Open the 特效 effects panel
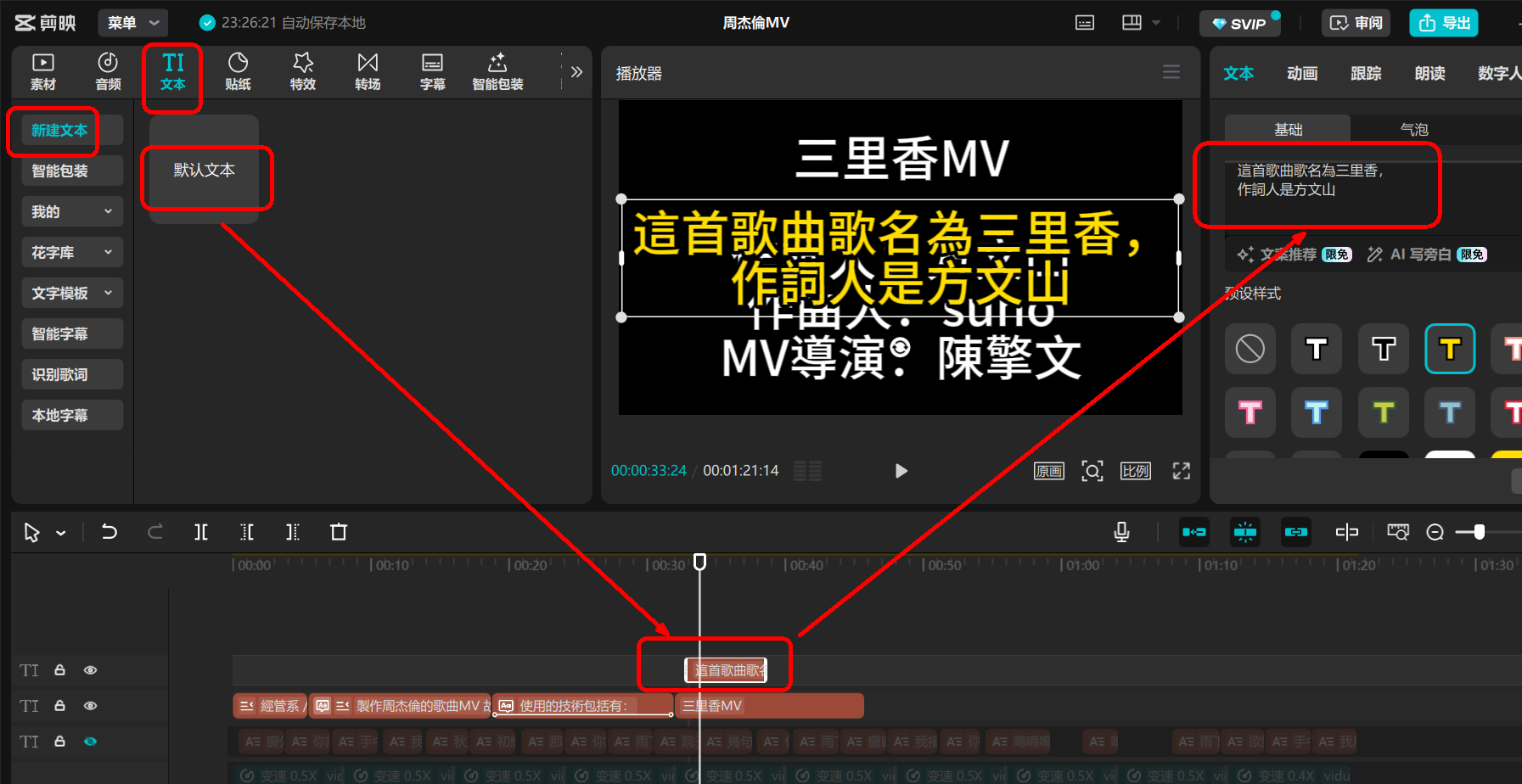Screen dimensions: 1522x784 [x=303, y=71]
